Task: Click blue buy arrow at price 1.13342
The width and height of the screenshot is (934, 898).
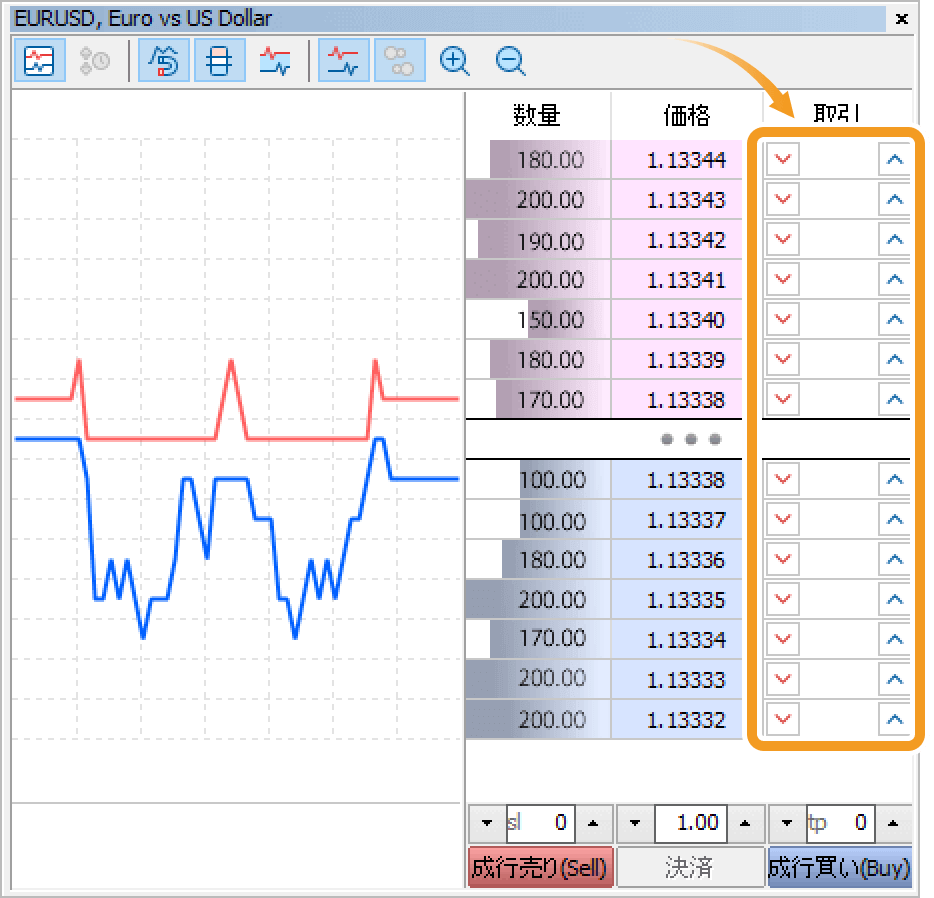Action: click(x=894, y=239)
